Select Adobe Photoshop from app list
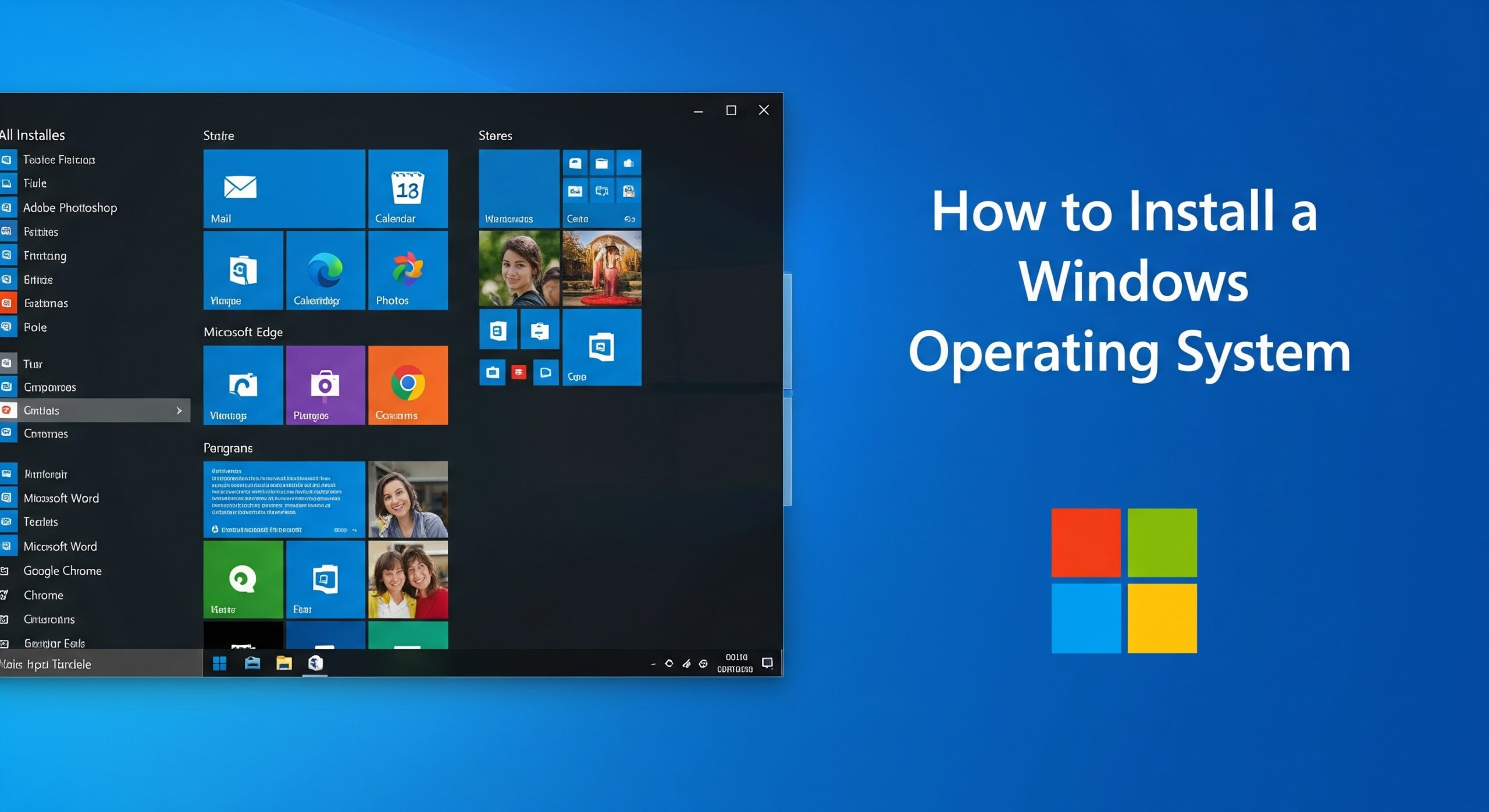The image size is (1489, 812). tap(70, 208)
